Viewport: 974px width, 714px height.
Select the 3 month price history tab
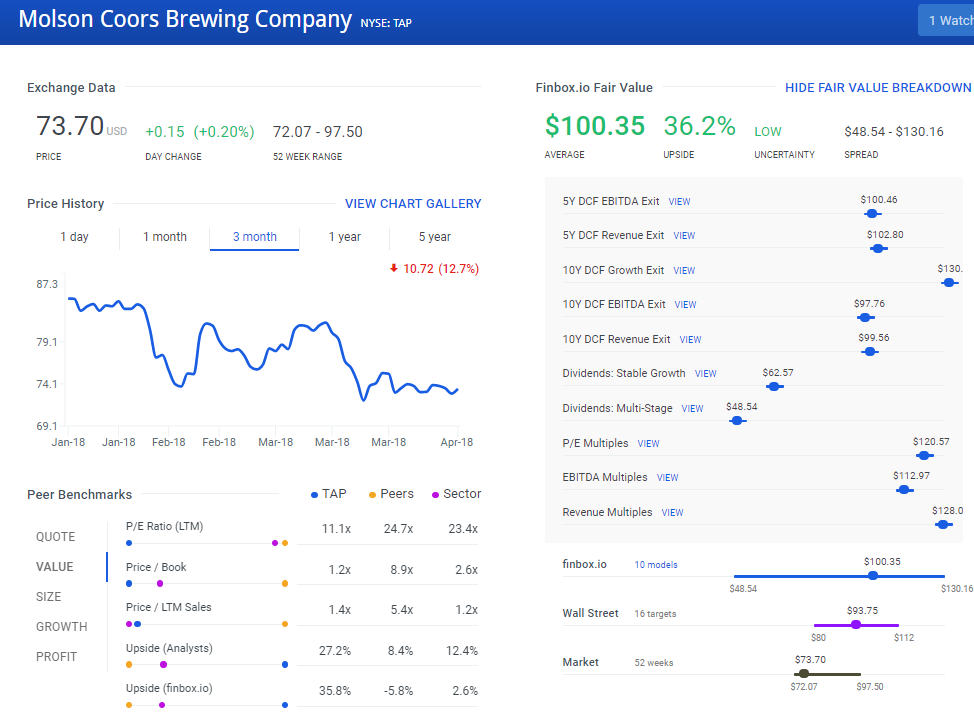tap(255, 237)
